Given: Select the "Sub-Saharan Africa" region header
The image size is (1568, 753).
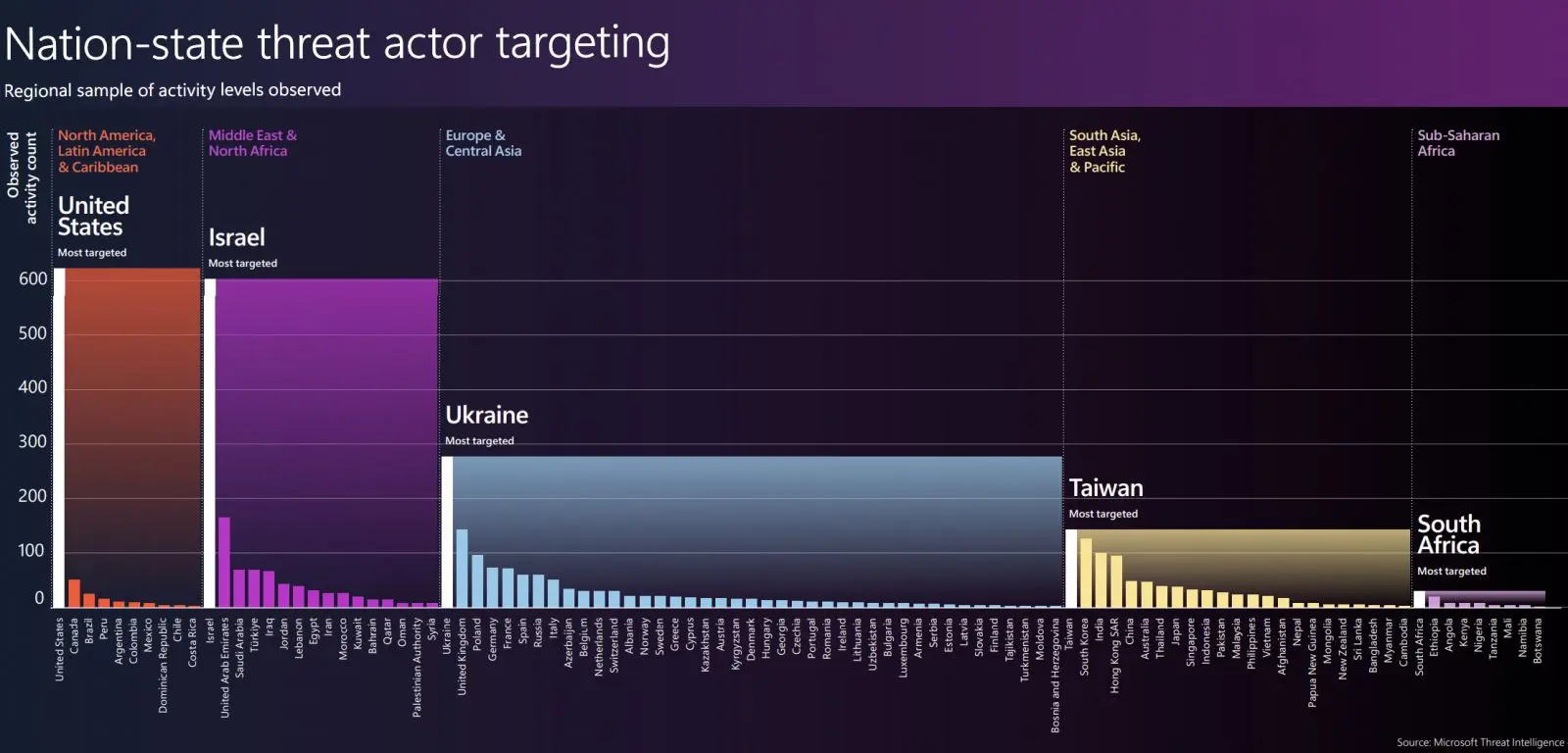Looking at the screenshot, I should (x=1458, y=143).
